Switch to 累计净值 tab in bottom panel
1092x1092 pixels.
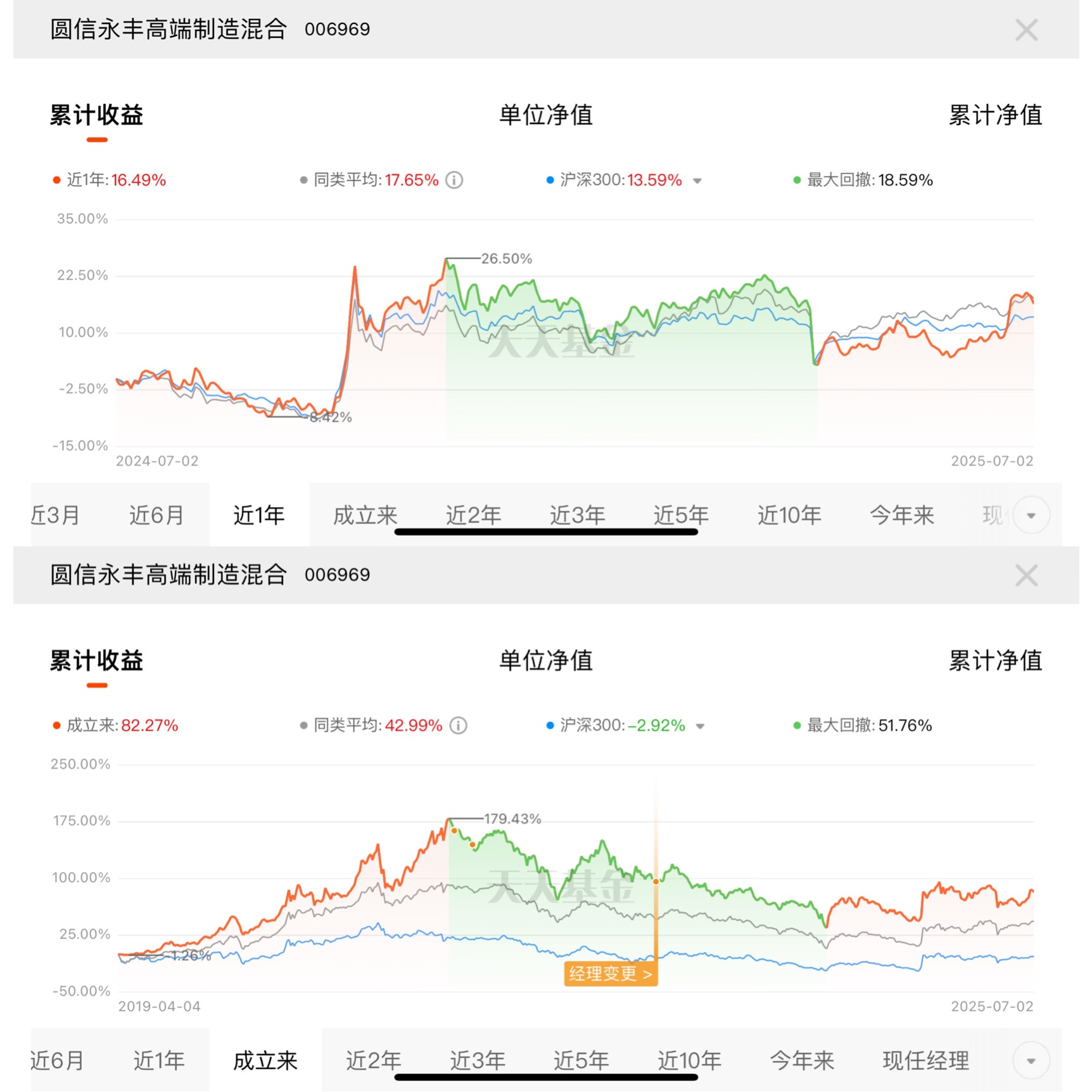pyautogui.click(x=995, y=661)
